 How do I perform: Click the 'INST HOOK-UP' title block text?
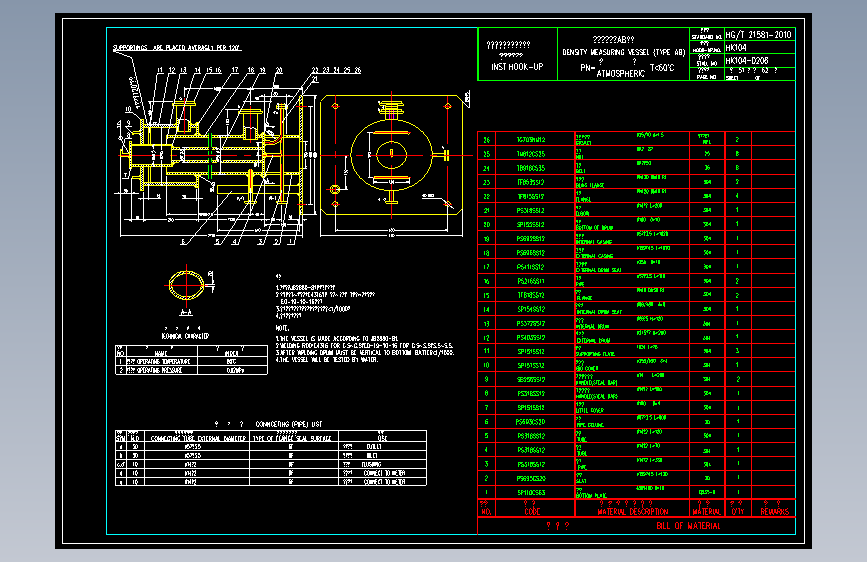pyautogui.click(x=517, y=67)
